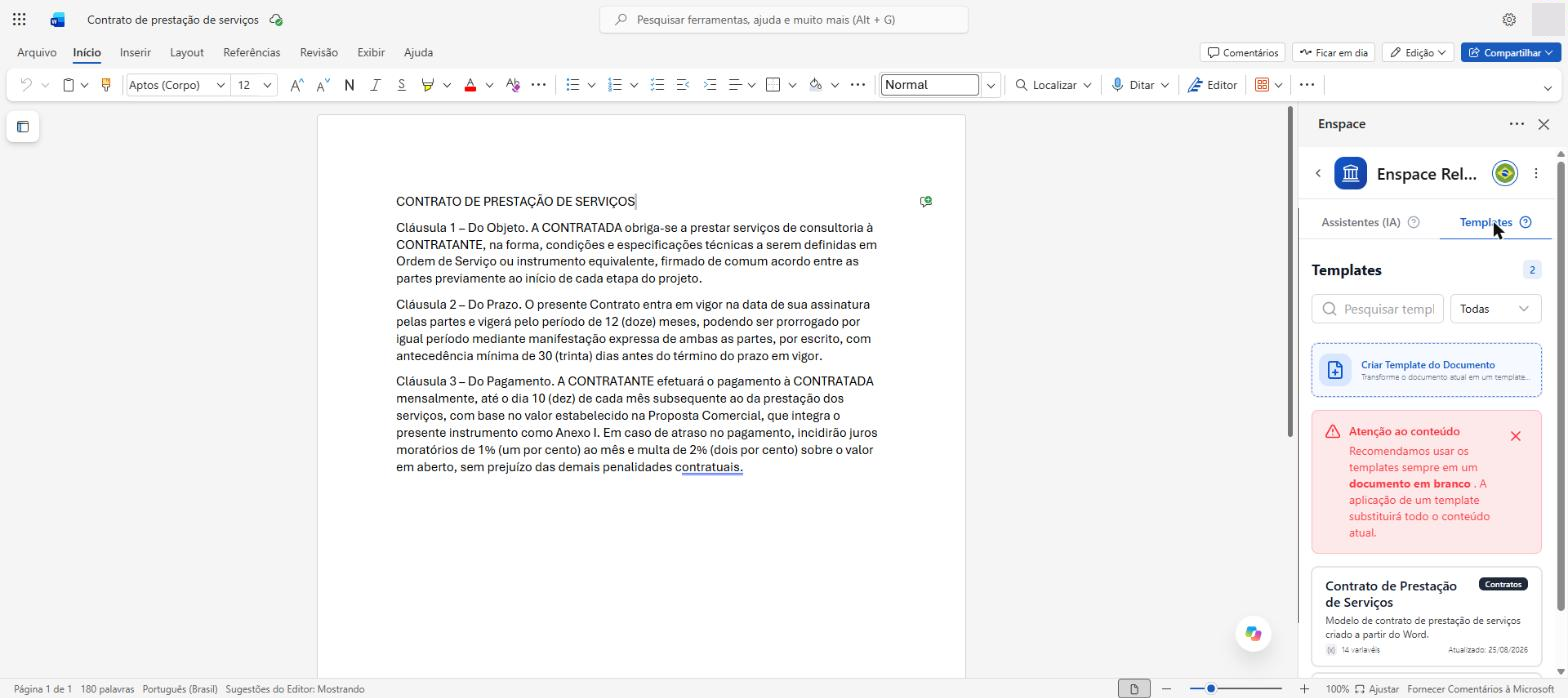Viewport: 1568px width, 698px height.
Task: Open Enspace Rel... vertical dots menu
Action: pyautogui.click(x=1536, y=173)
